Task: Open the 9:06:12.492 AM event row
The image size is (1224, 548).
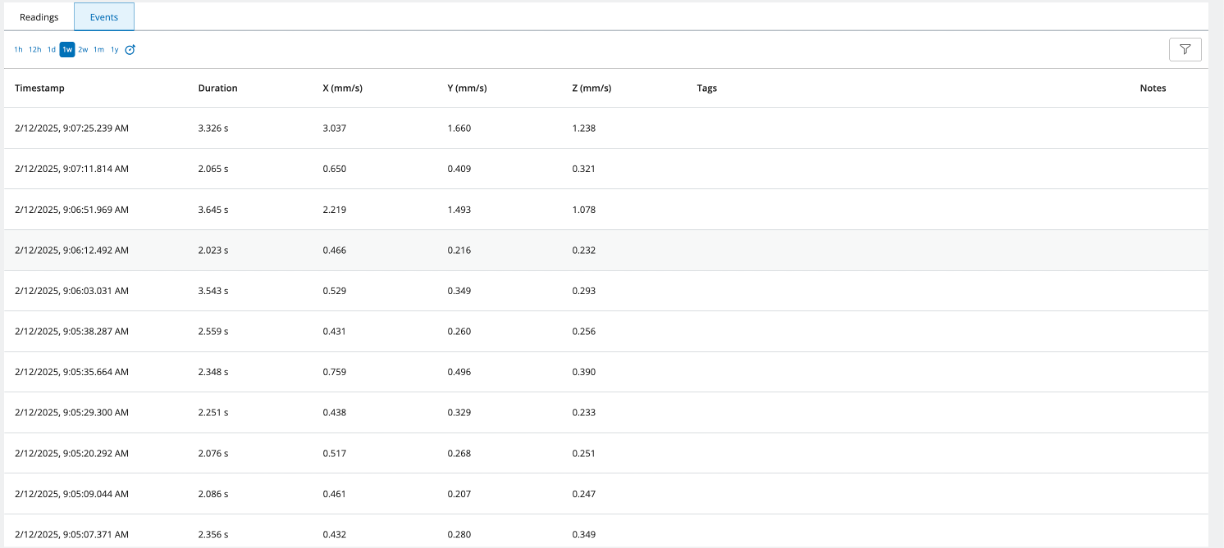Action: (72, 250)
